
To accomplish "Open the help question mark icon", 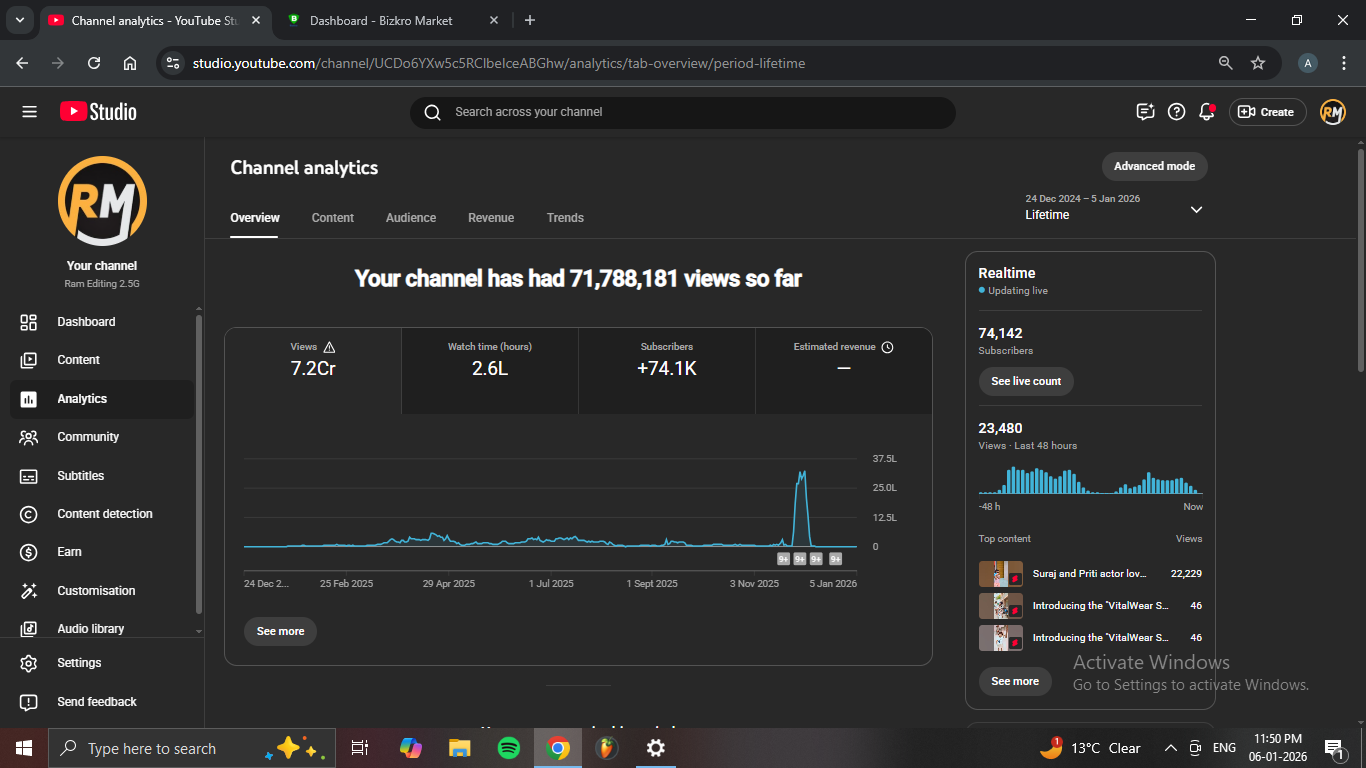I will (x=1177, y=112).
